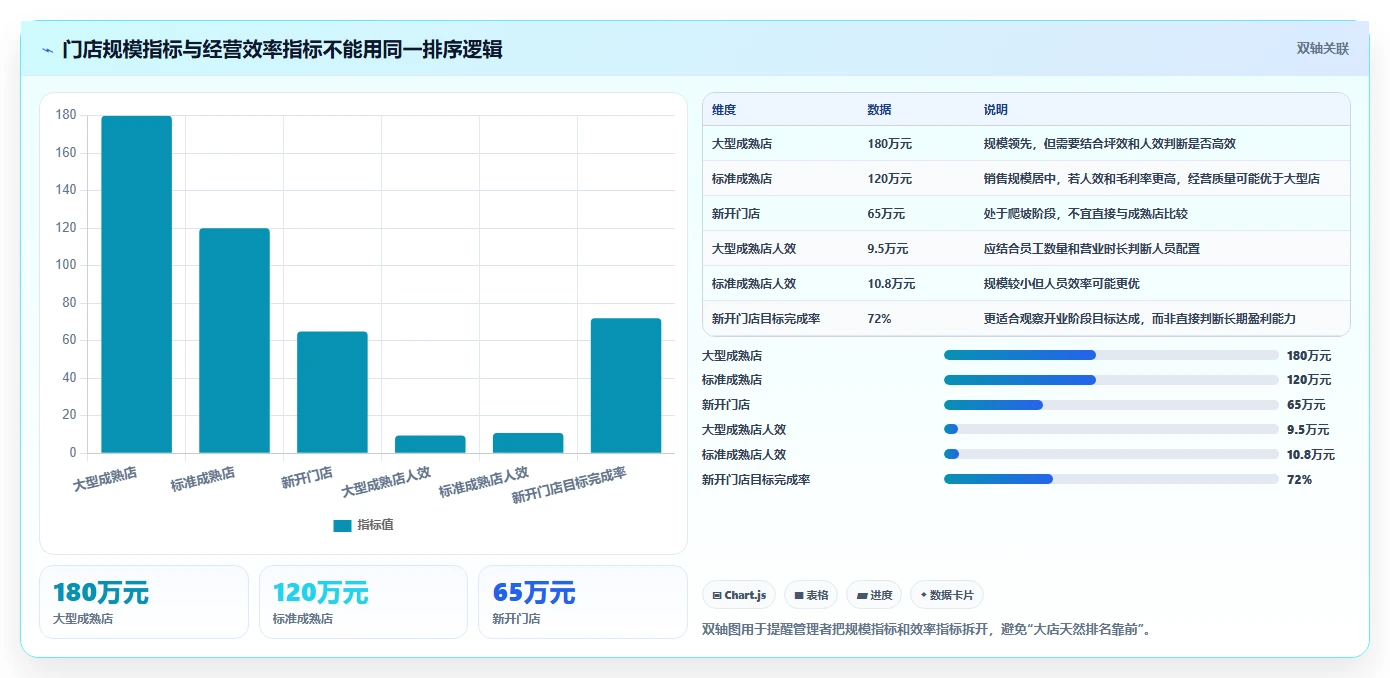Click the 72% cell in the table
This screenshot has width=1390, height=678.
click(x=880, y=319)
